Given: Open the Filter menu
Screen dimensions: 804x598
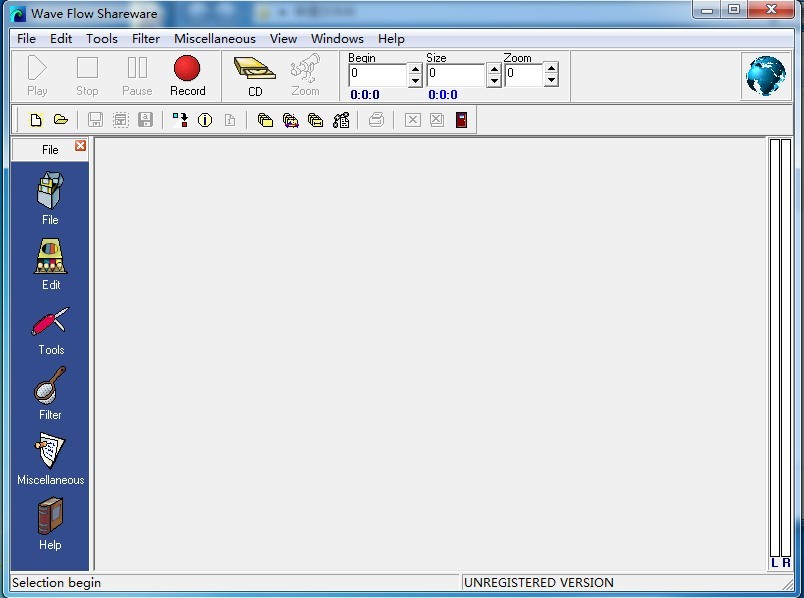Looking at the screenshot, I should pyautogui.click(x=146, y=38).
